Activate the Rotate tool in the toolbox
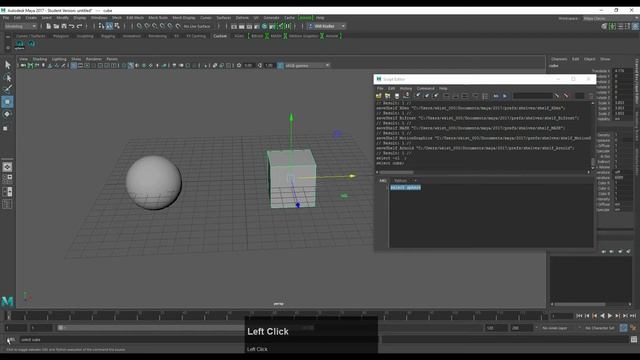Screen dimensions: 640x360 point(7,114)
